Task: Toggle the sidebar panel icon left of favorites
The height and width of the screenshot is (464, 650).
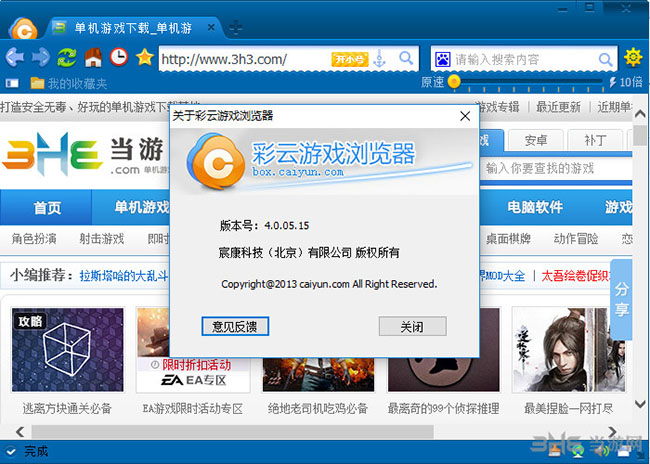Action: (x=12, y=84)
